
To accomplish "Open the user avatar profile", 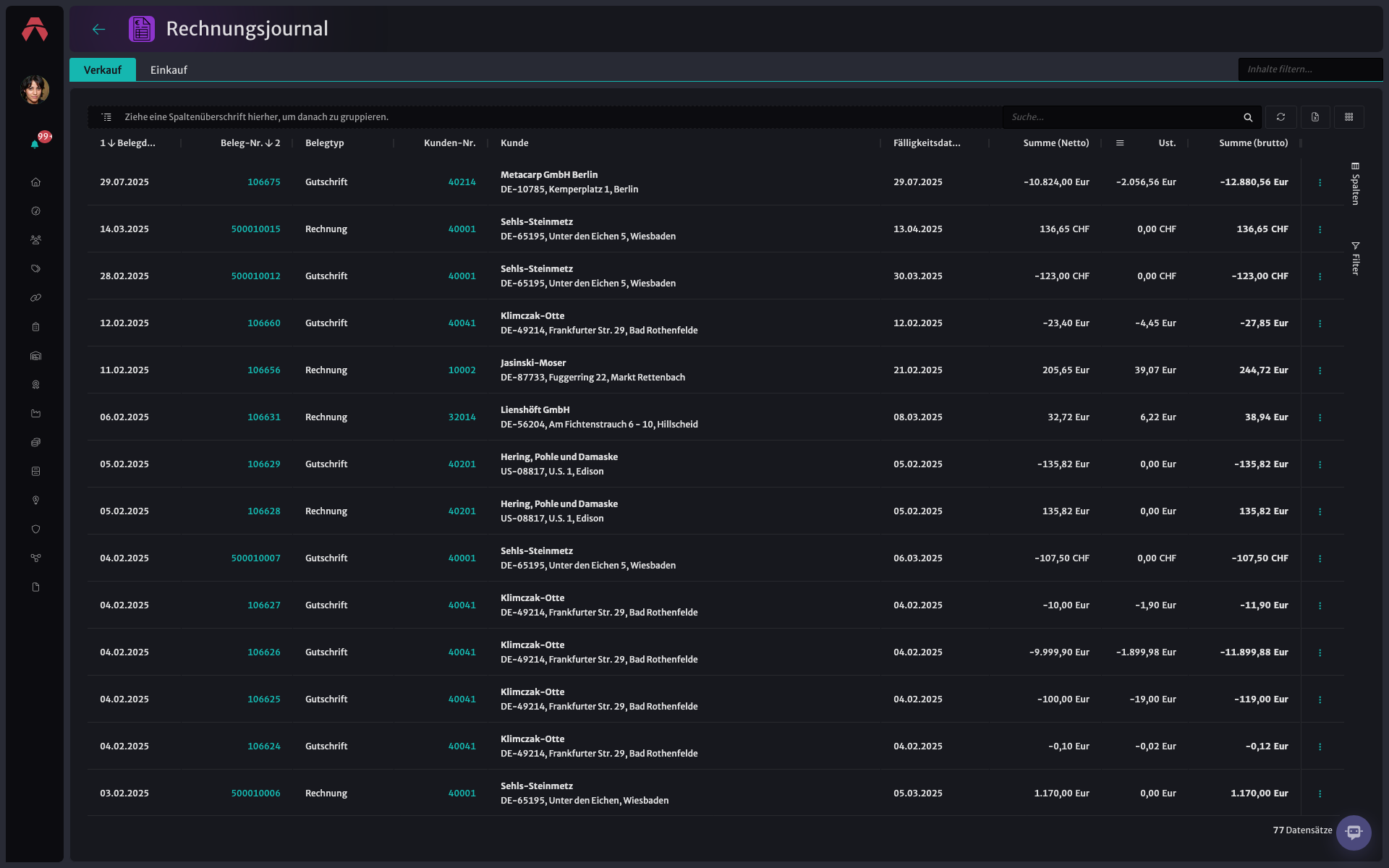I will (35, 90).
